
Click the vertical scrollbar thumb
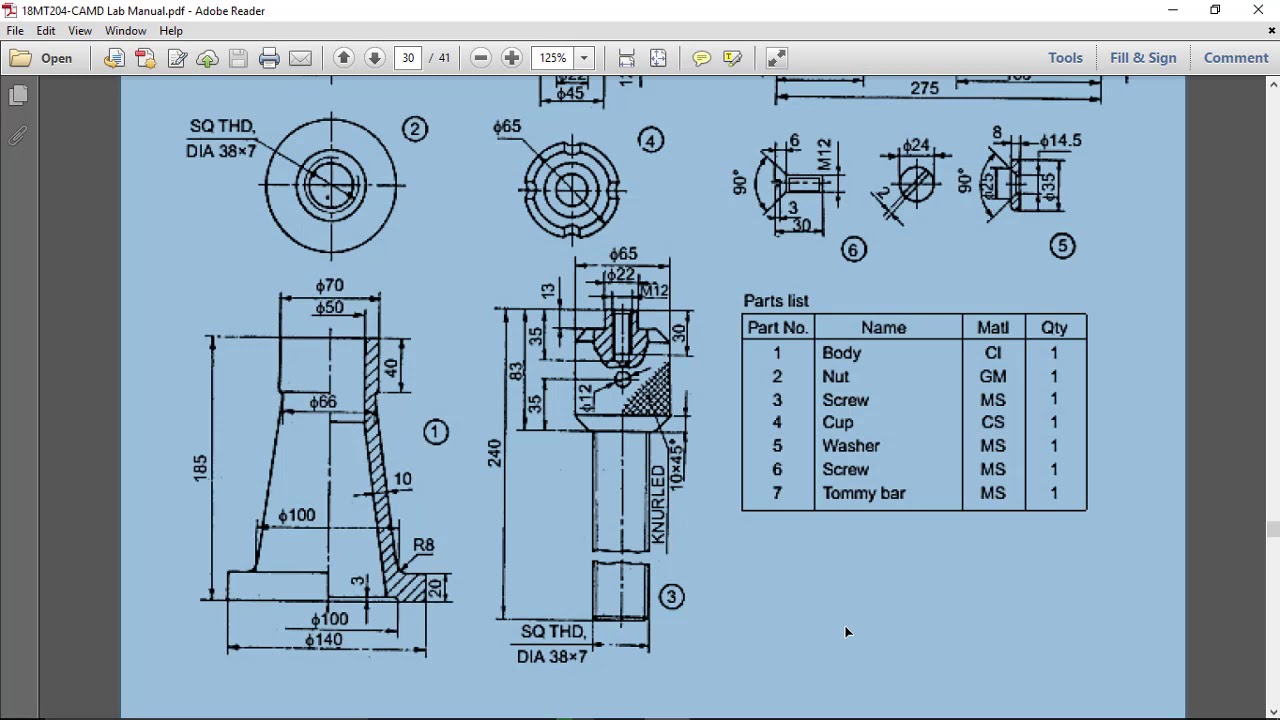[x=1273, y=530]
